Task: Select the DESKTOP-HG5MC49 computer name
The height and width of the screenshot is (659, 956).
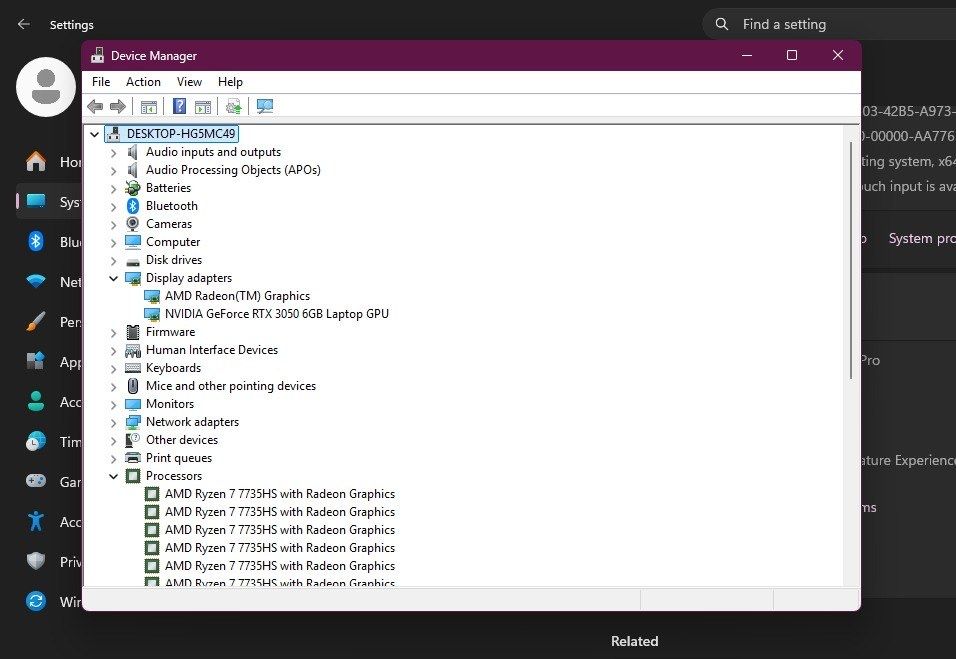Action: point(181,134)
